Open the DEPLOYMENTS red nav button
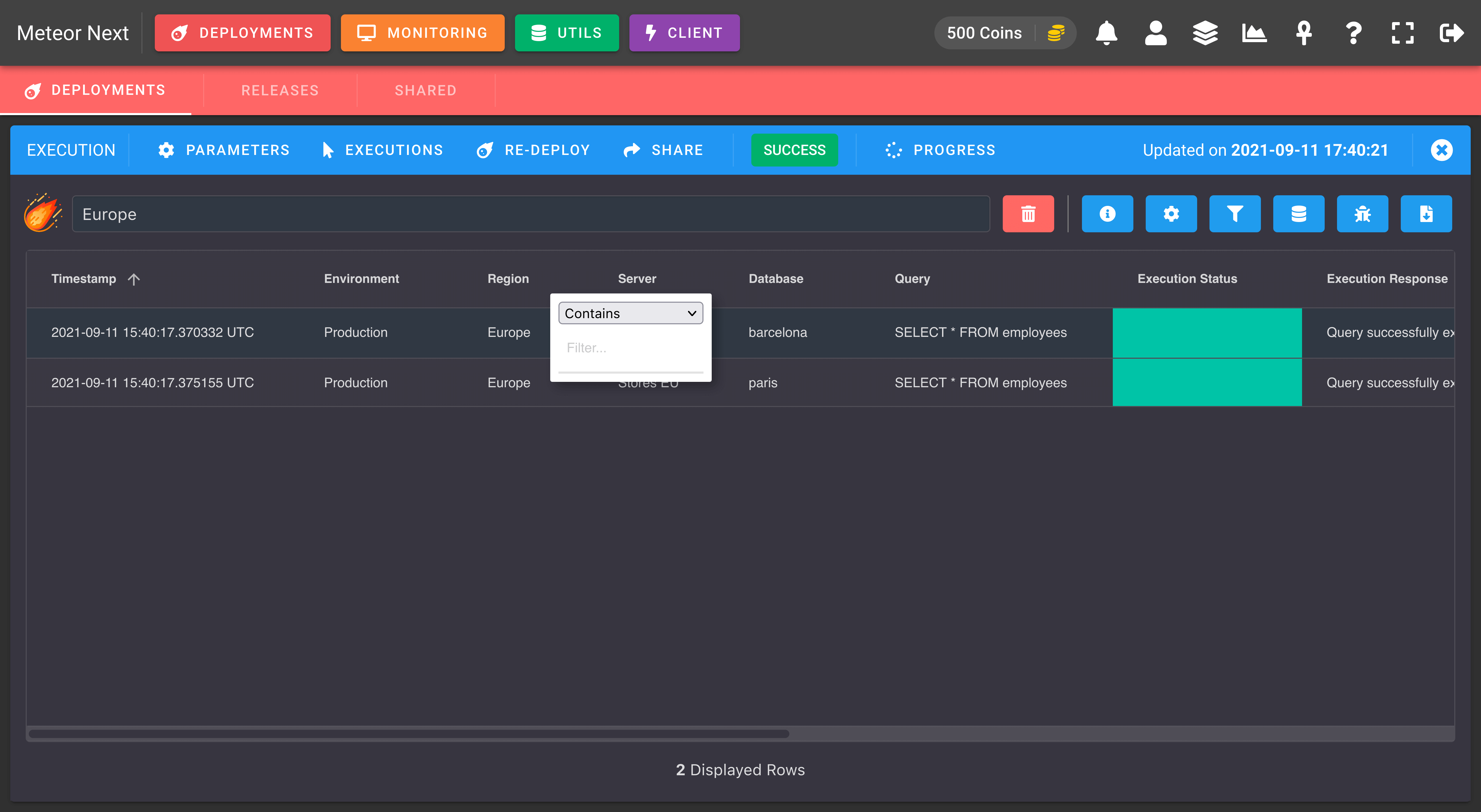The height and width of the screenshot is (812, 1481). [243, 33]
